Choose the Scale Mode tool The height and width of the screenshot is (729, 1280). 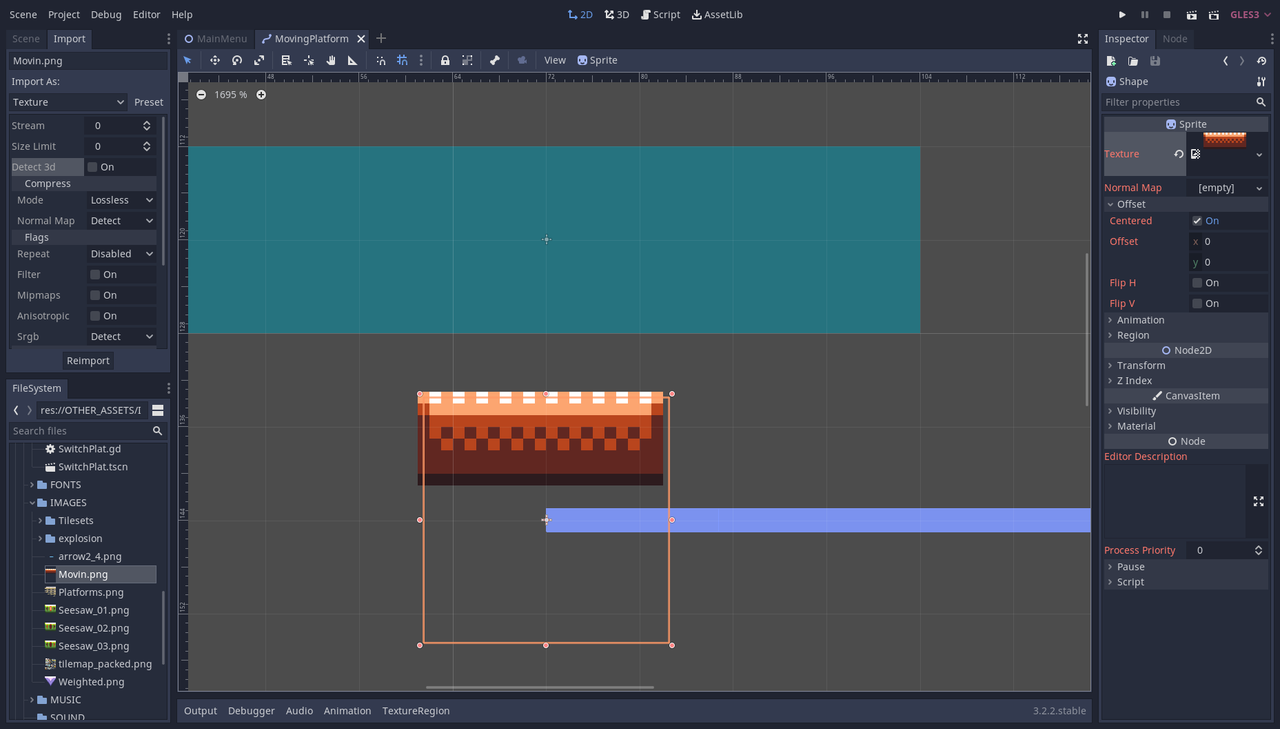(259, 60)
